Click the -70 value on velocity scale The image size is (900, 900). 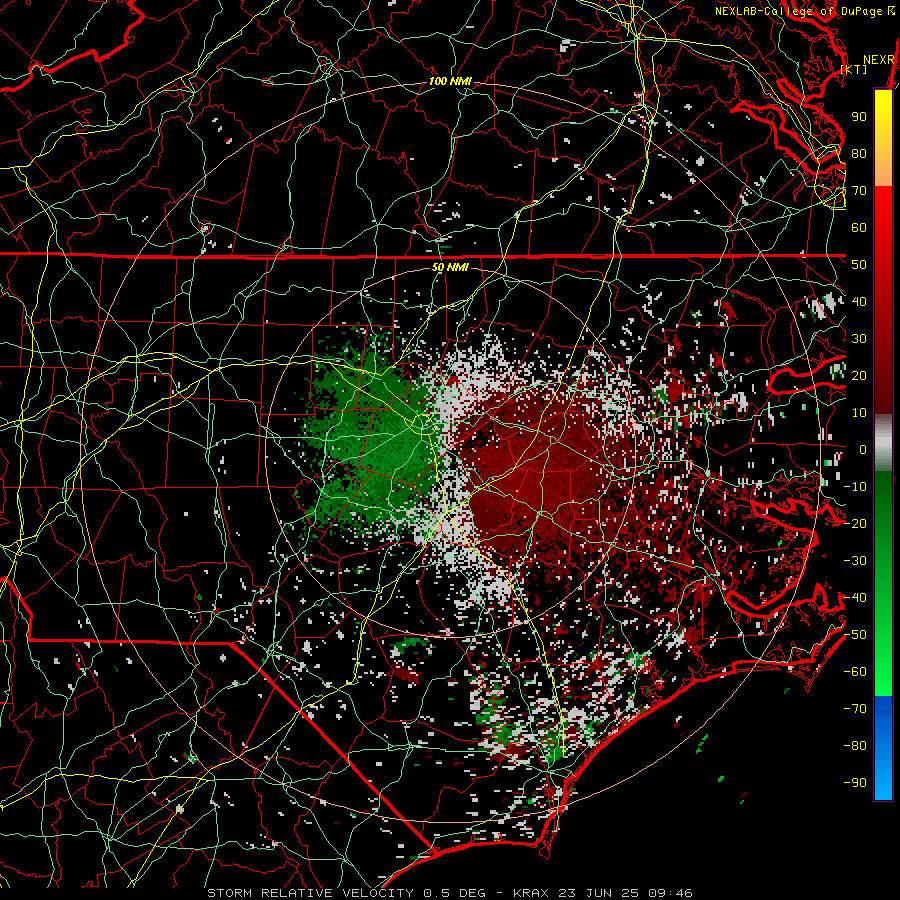tap(855, 709)
